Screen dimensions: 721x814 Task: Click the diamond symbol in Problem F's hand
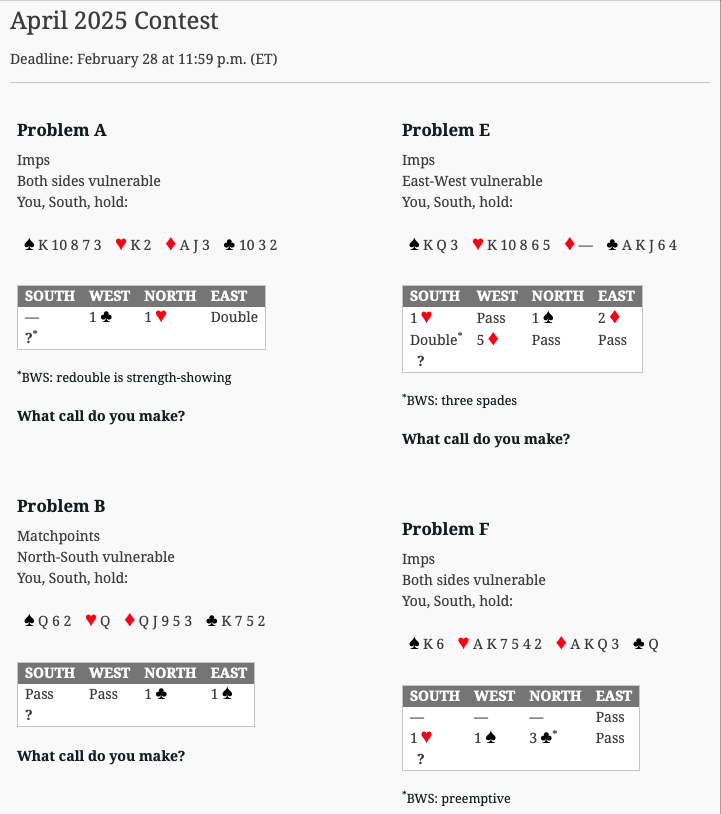pyautogui.click(x=561, y=645)
